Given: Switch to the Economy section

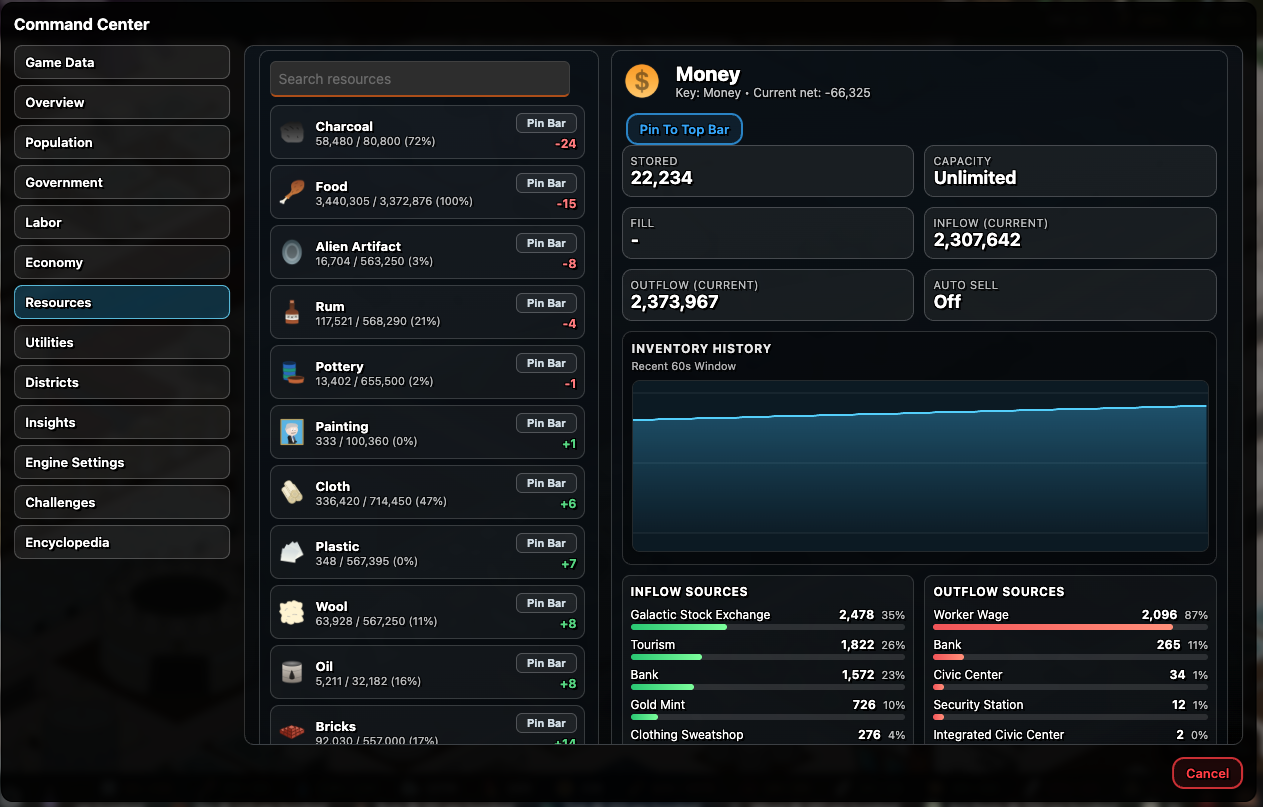Looking at the screenshot, I should point(122,262).
